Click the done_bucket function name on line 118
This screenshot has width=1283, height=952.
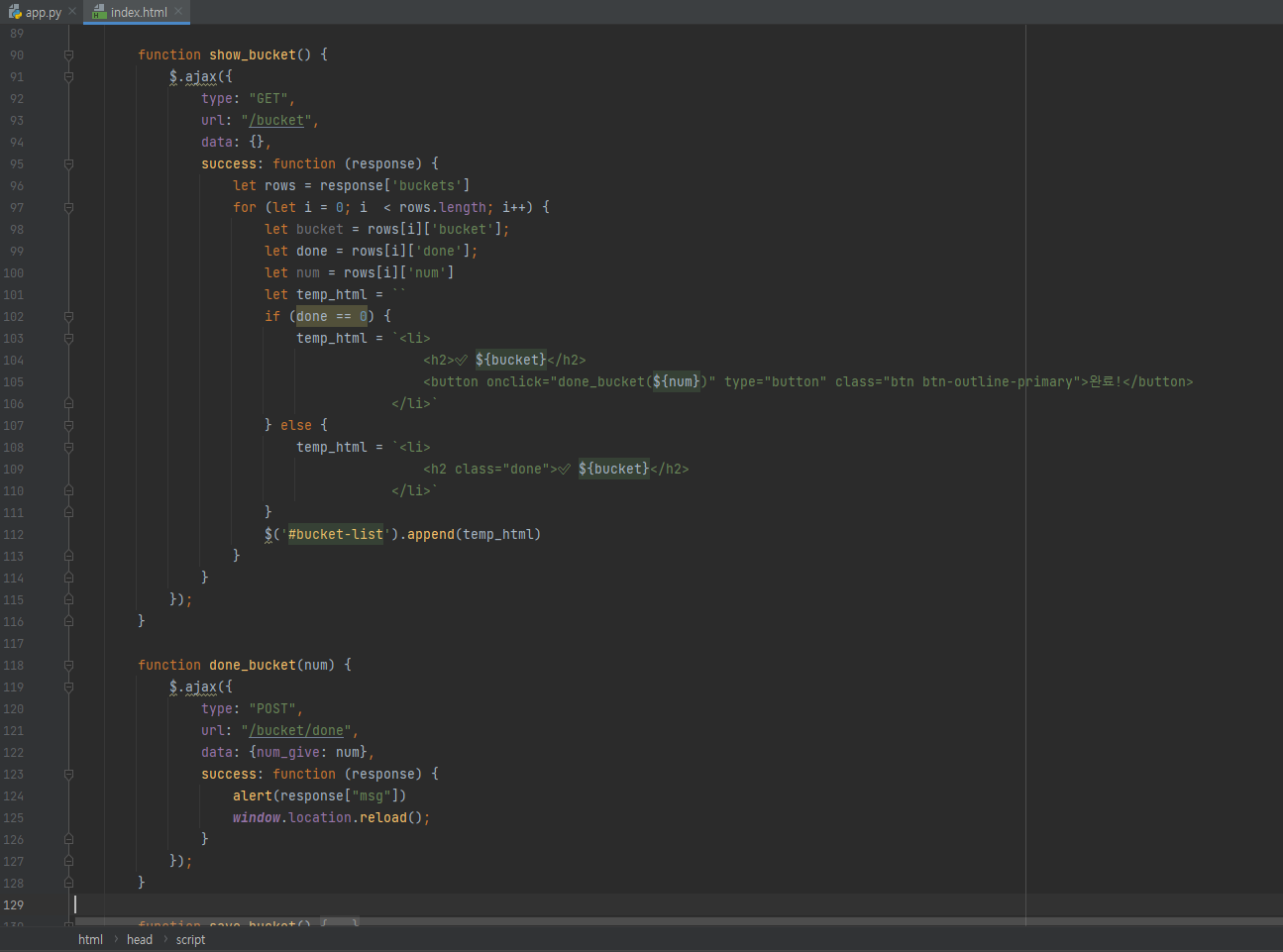pyautogui.click(x=253, y=665)
